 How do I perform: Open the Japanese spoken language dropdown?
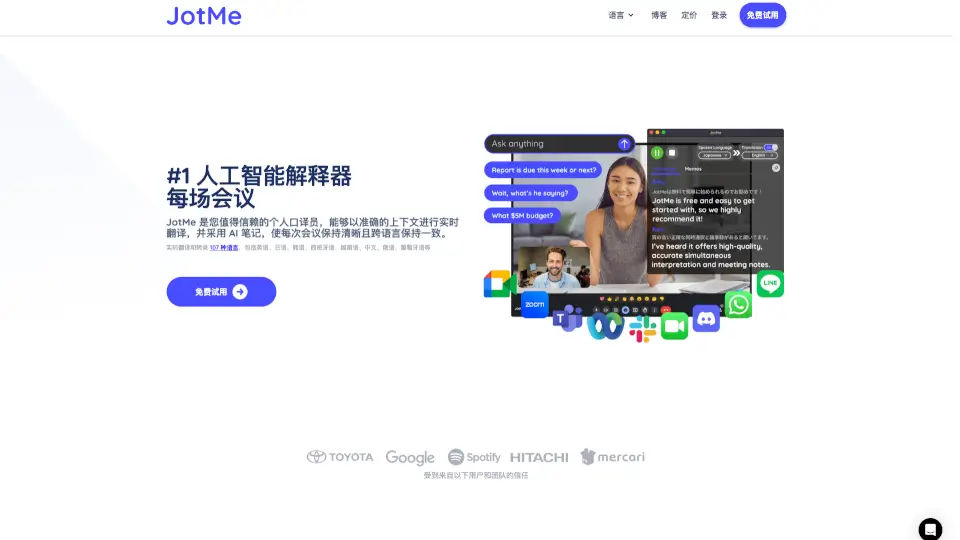click(x=714, y=156)
